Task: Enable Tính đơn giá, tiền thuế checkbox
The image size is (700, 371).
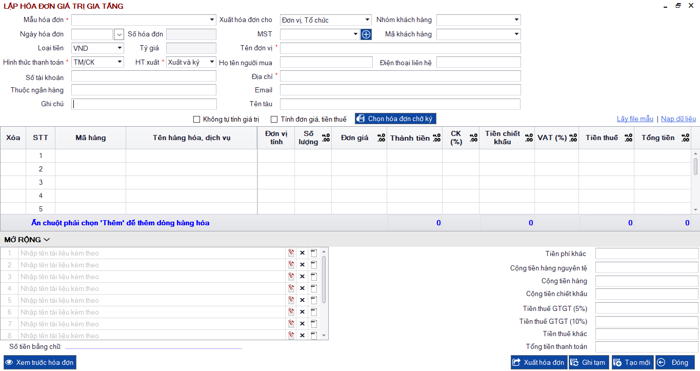Action: click(274, 119)
